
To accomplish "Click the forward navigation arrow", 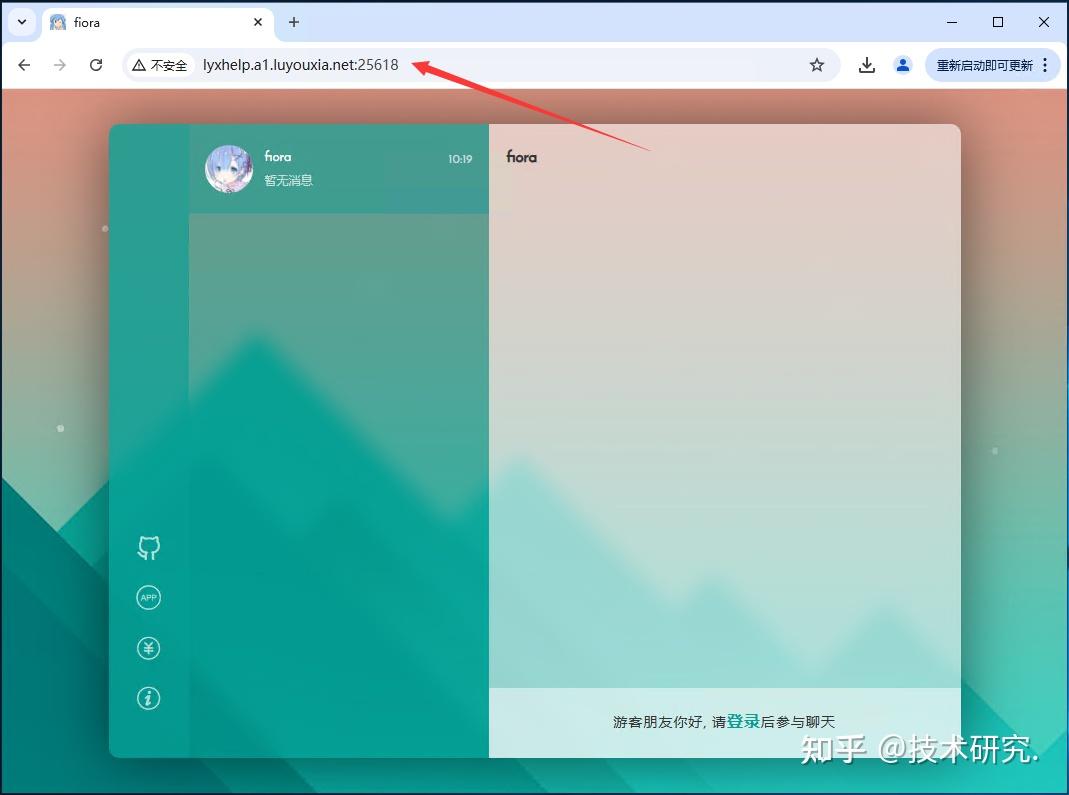I will click(60, 65).
